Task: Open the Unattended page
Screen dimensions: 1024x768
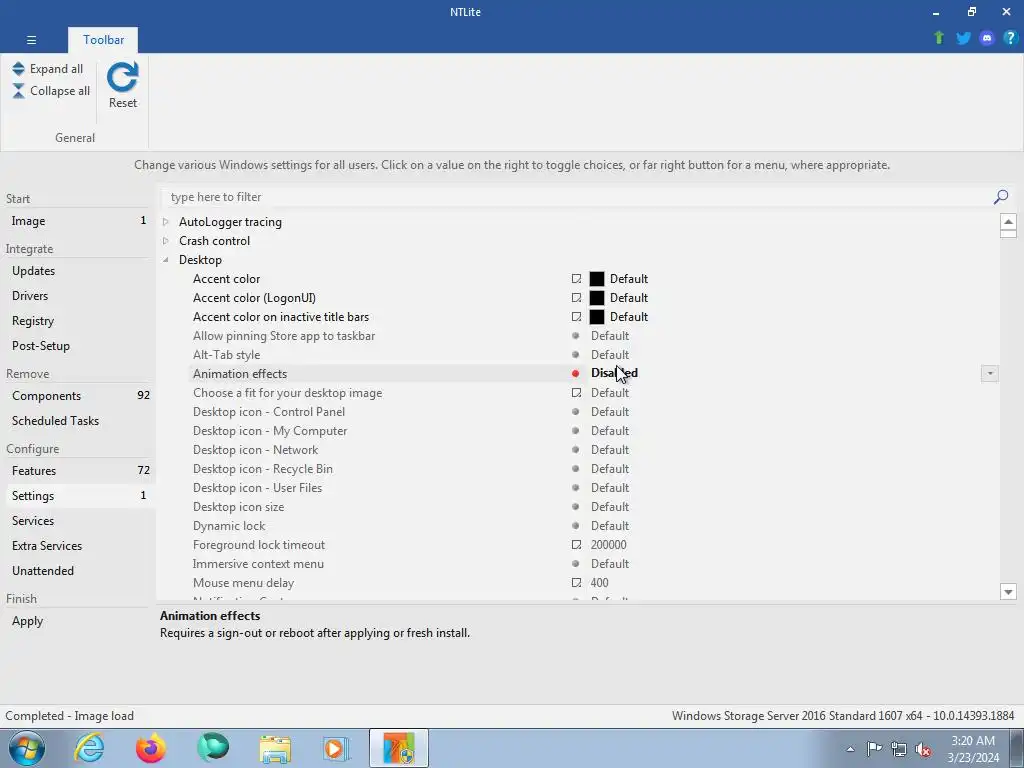Action: coord(78,571)
